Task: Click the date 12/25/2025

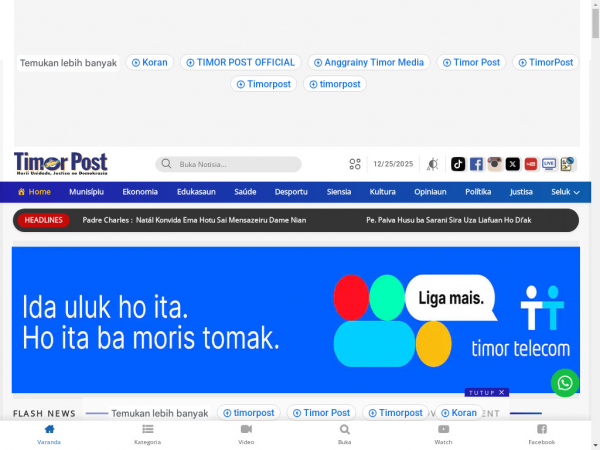Action: (x=393, y=164)
